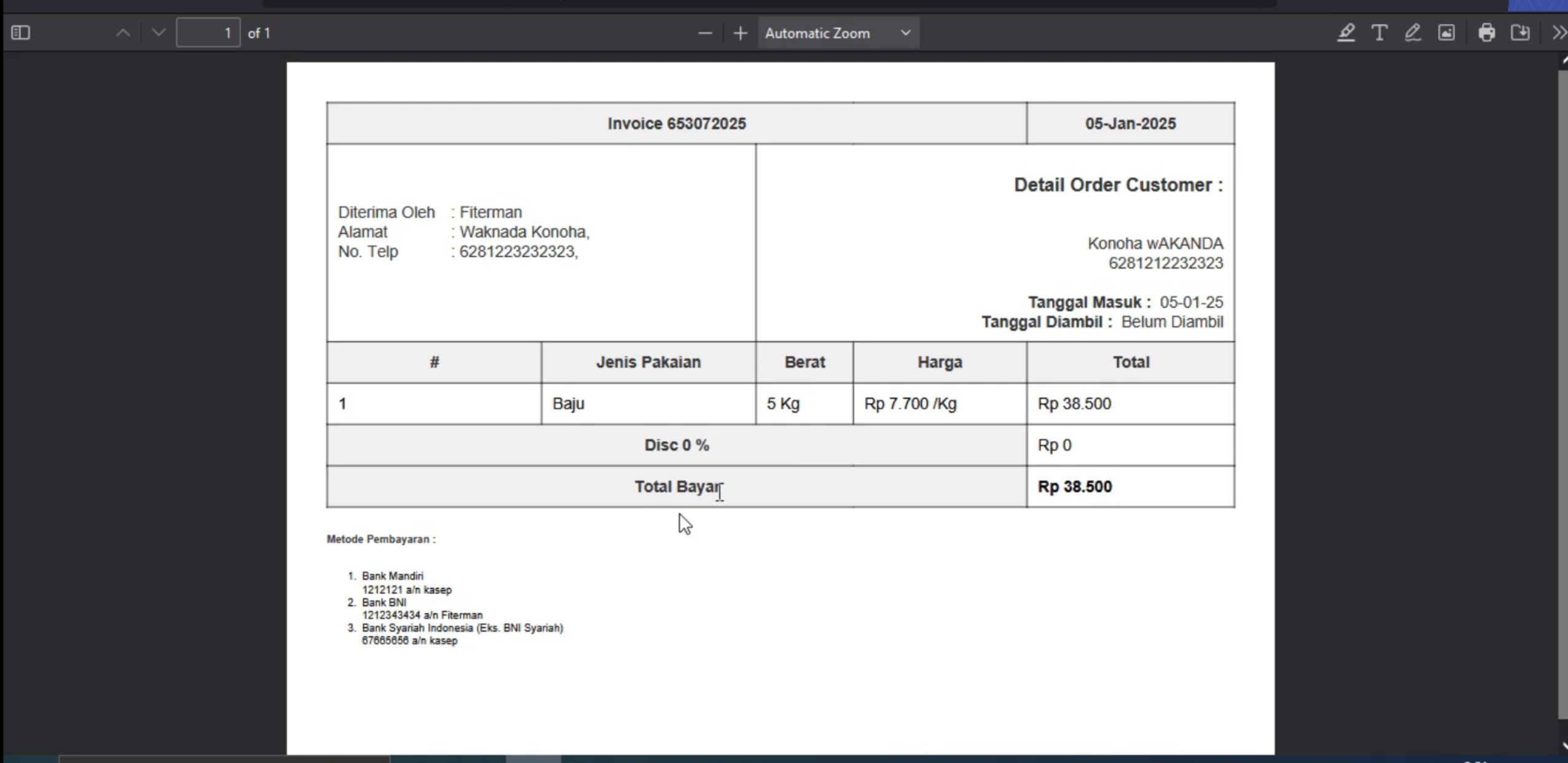Go to next page arrow
1568x763 pixels.
[158, 33]
